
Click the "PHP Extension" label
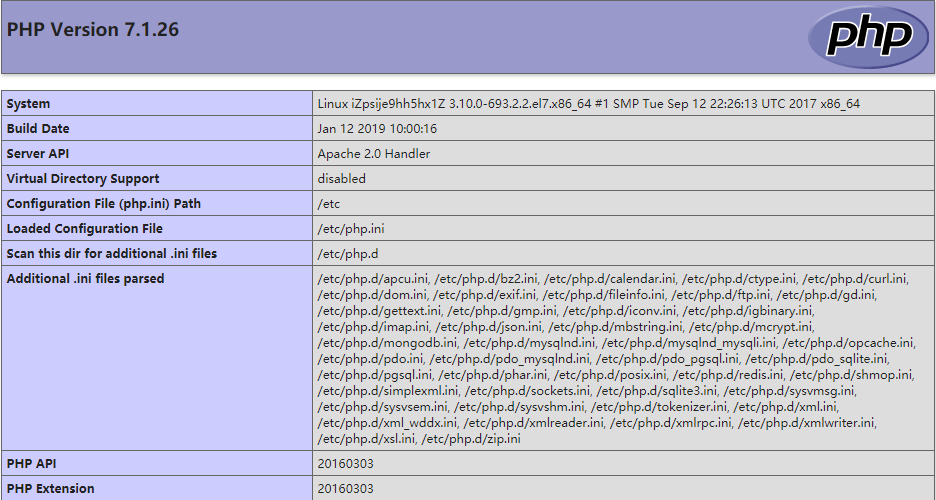click(x=50, y=489)
